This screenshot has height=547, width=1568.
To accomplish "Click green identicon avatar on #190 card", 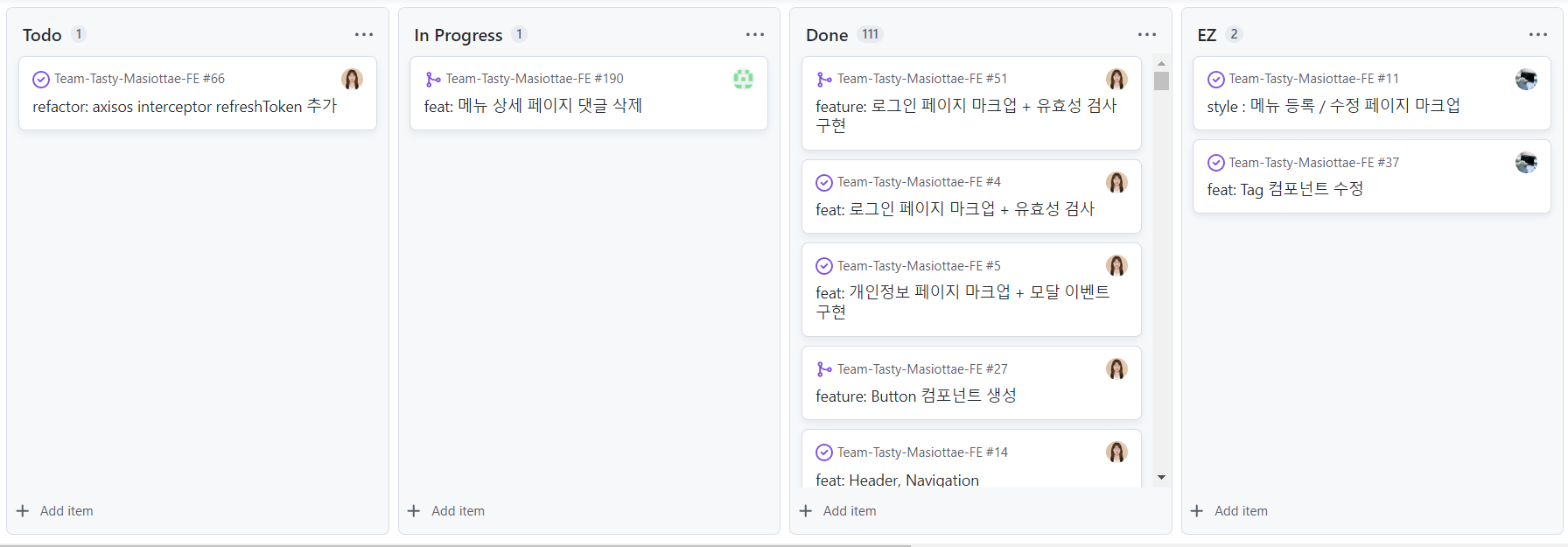I will tap(744, 80).
